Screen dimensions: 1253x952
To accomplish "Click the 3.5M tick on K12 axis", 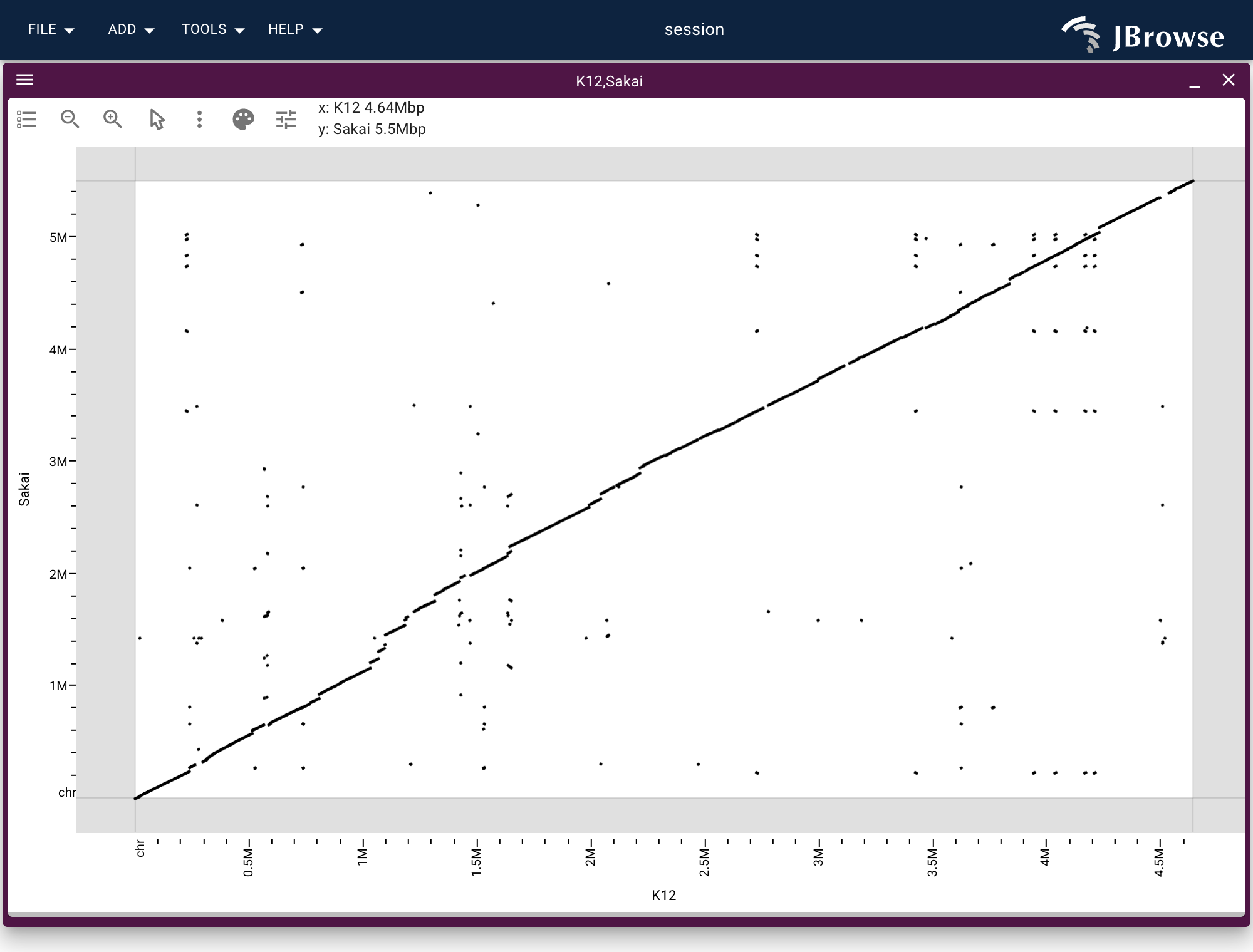I will [x=933, y=862].
